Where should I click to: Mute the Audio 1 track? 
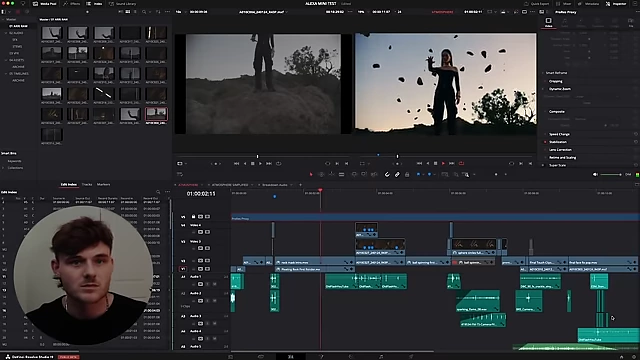click(215, 284)
